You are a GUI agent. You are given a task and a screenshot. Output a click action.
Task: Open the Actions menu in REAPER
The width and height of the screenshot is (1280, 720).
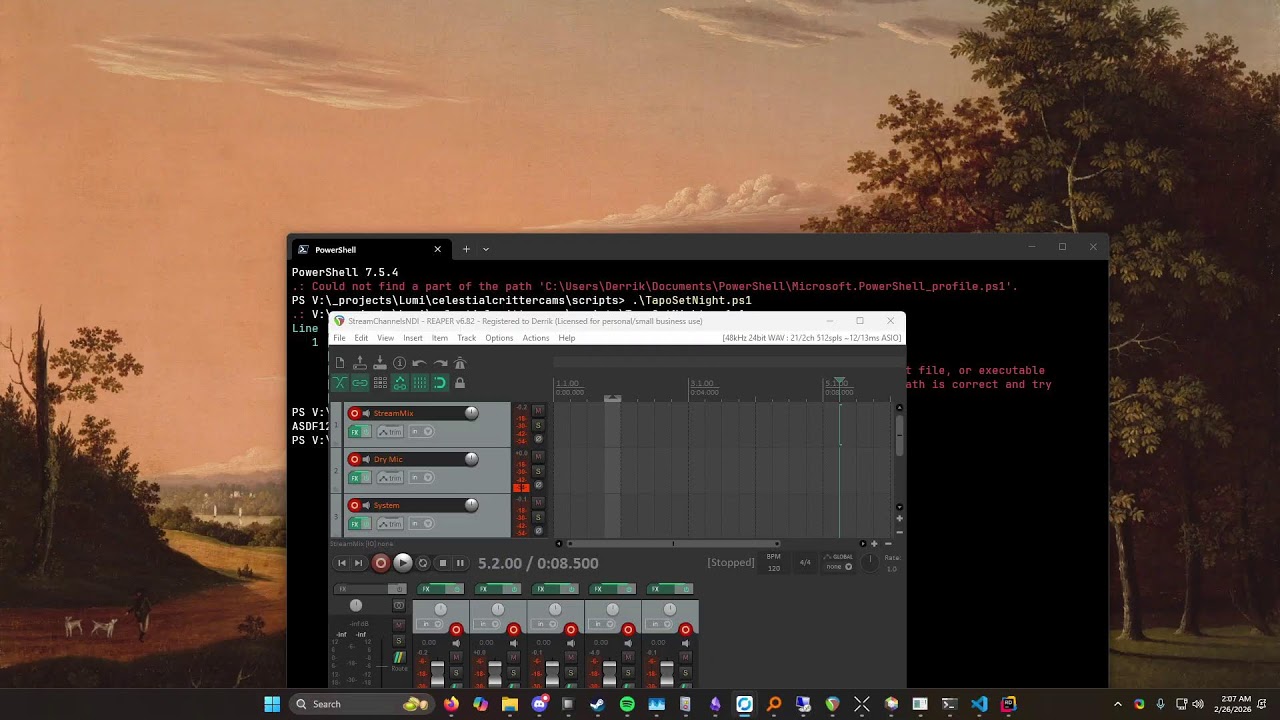coord(535,338)
